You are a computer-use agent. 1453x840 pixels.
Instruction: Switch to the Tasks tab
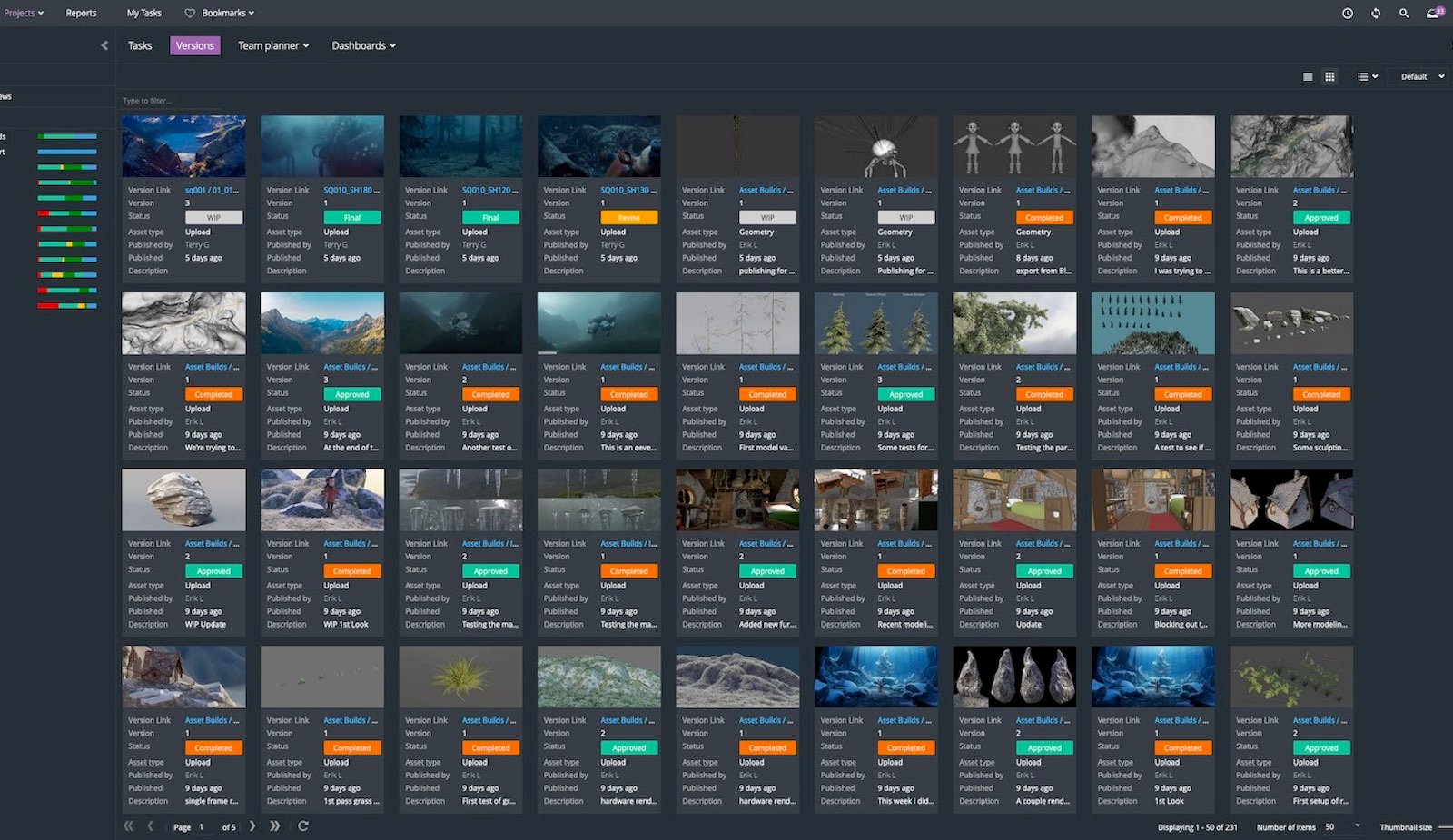click(x=140, y=45)
